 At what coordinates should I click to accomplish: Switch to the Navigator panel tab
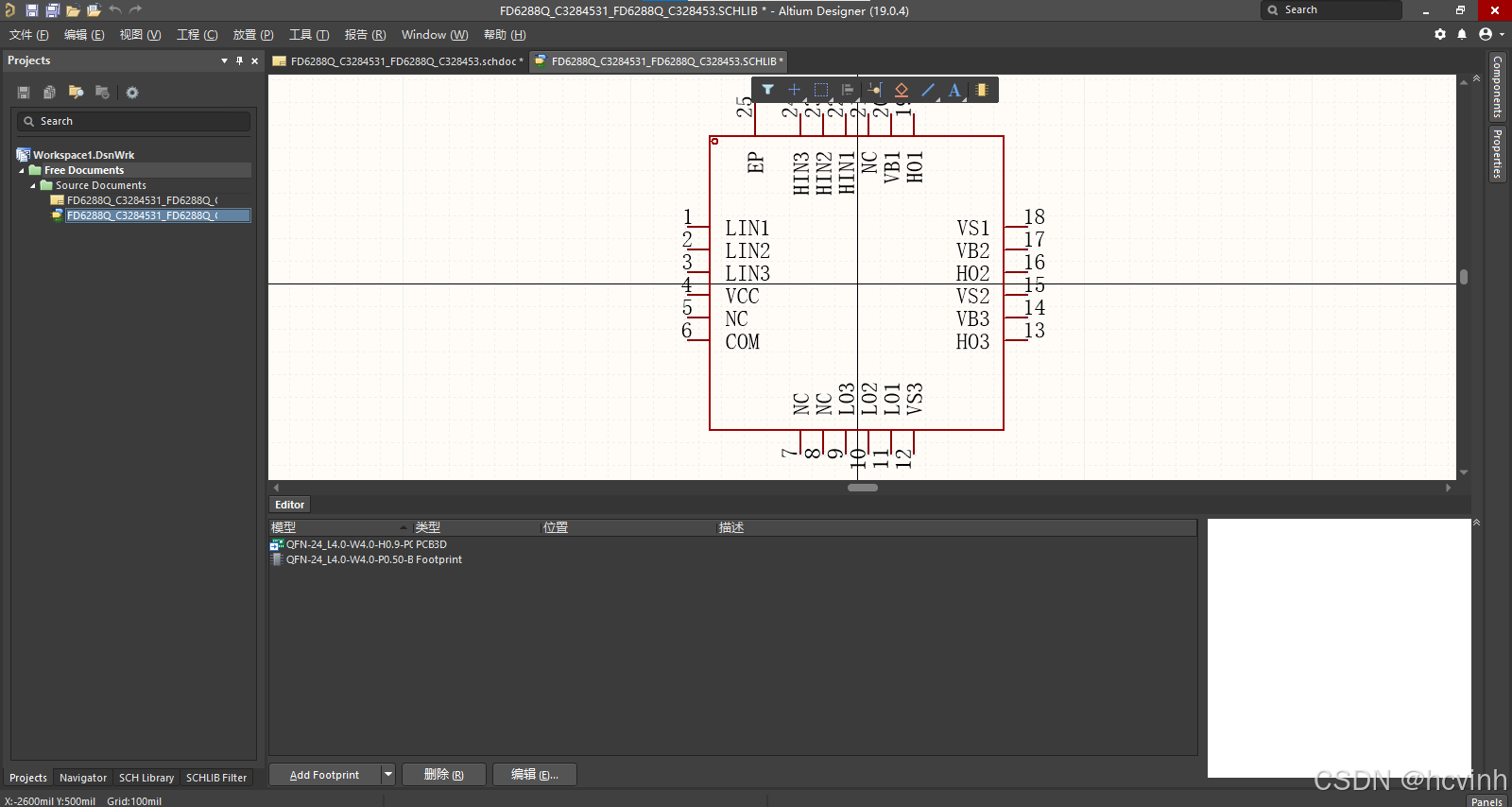click(83, 778)
